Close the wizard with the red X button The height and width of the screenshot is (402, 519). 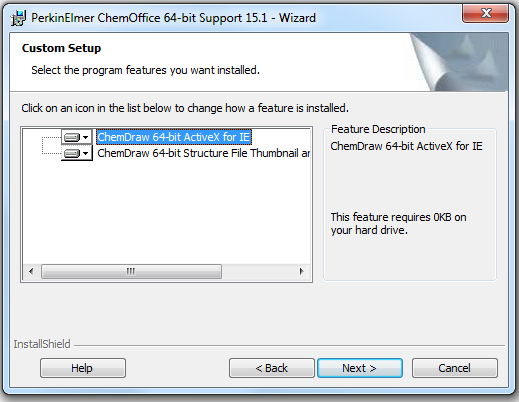point(485,14)
